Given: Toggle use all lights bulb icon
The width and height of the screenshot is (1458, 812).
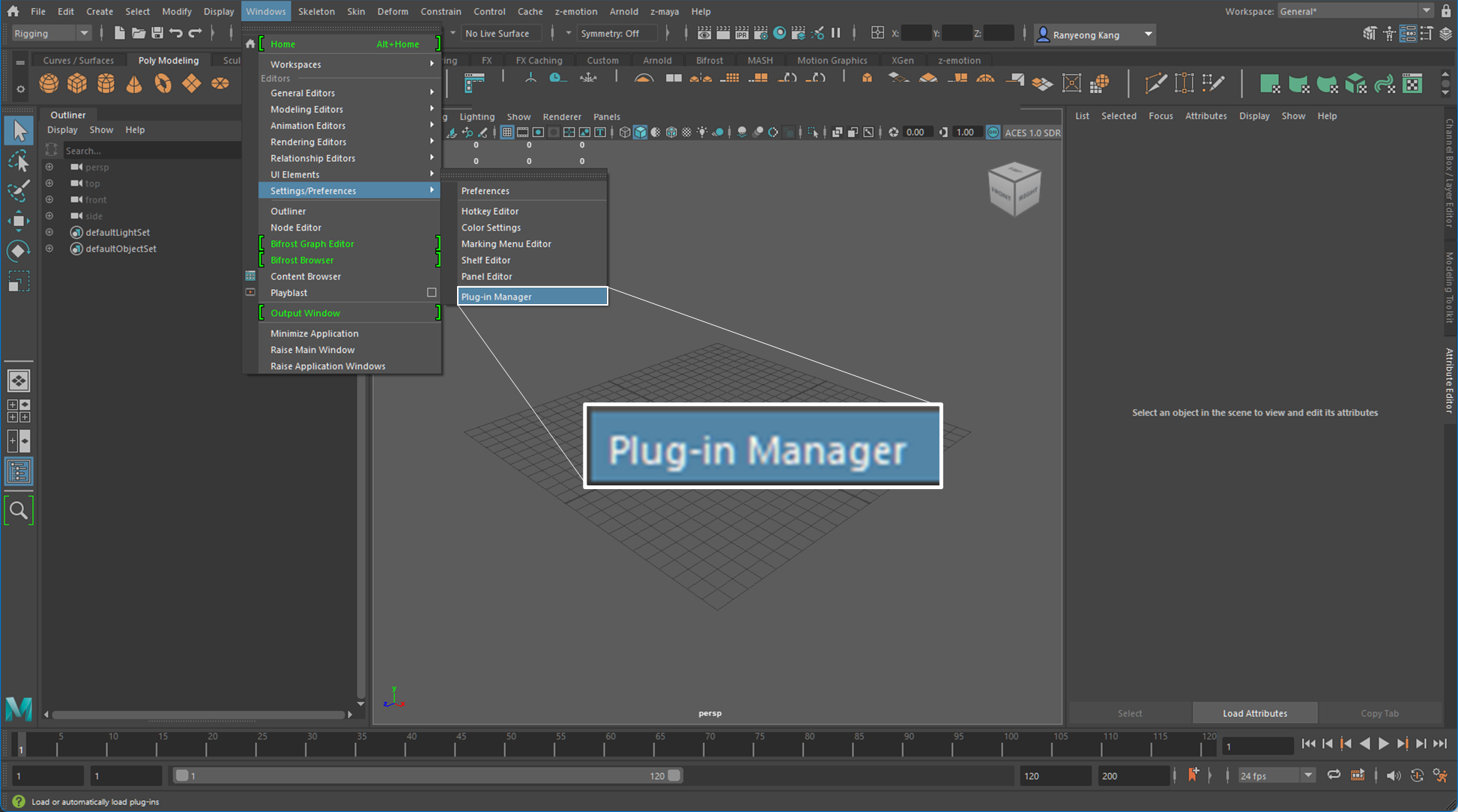Looking at the screenshot, I should coord(703,133).
